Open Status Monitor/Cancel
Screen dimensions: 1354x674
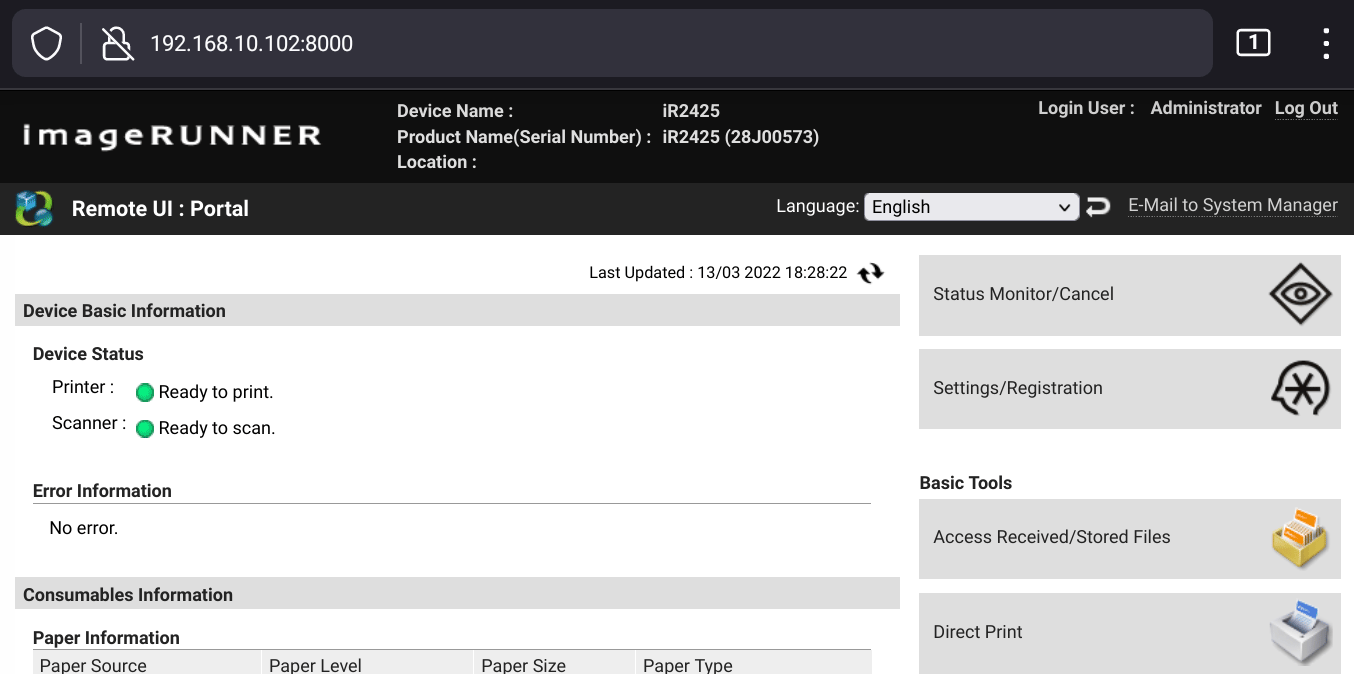click(x=1130, y=295)
